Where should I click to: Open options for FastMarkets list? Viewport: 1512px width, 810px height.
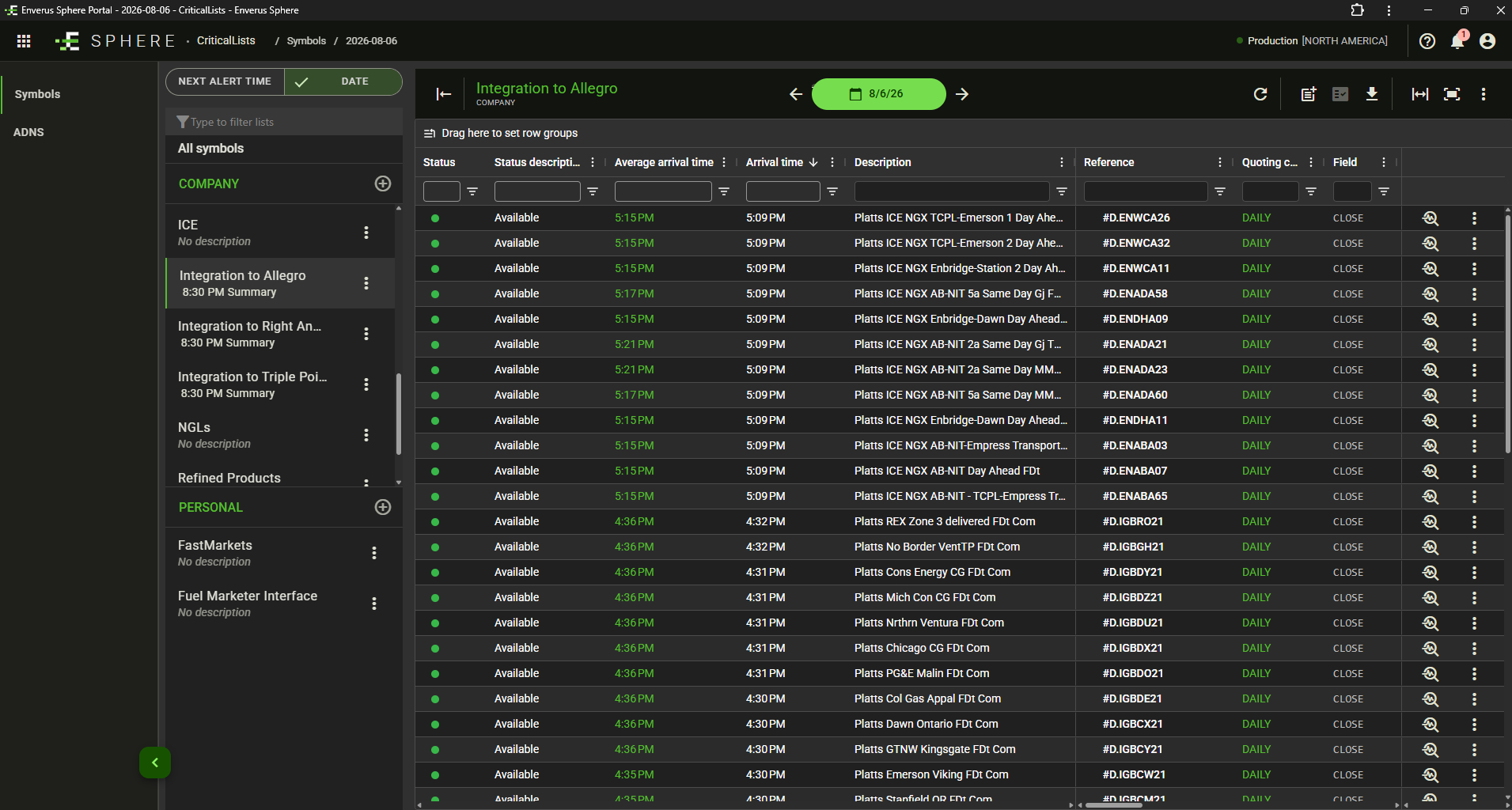pos(374,553)
